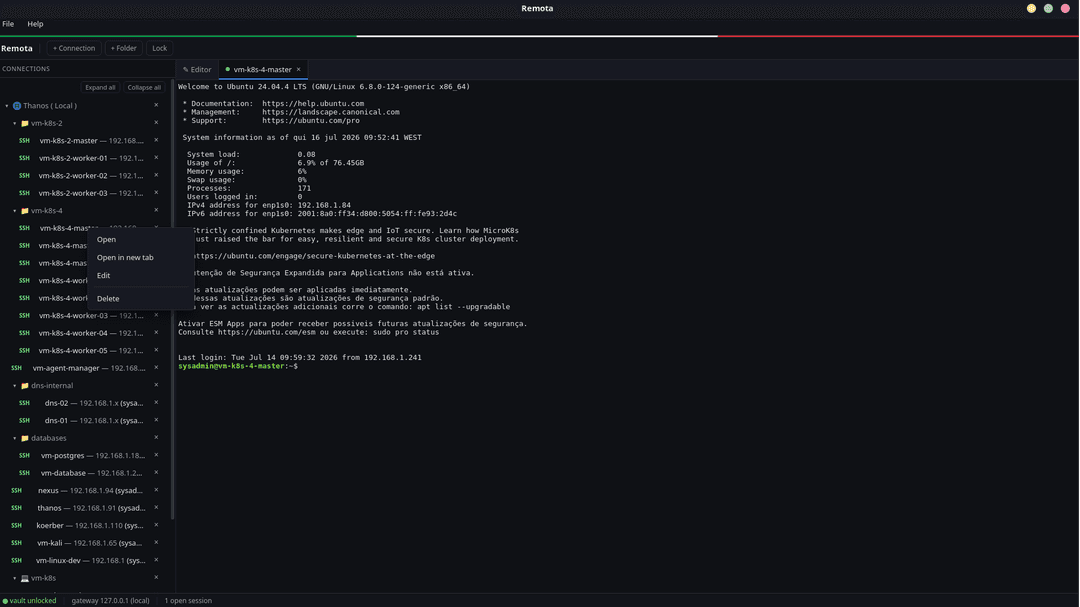Select the koerber connection row
This screenshot has width=1080, height=607.
pyautogui.click(x=85, y=526)
